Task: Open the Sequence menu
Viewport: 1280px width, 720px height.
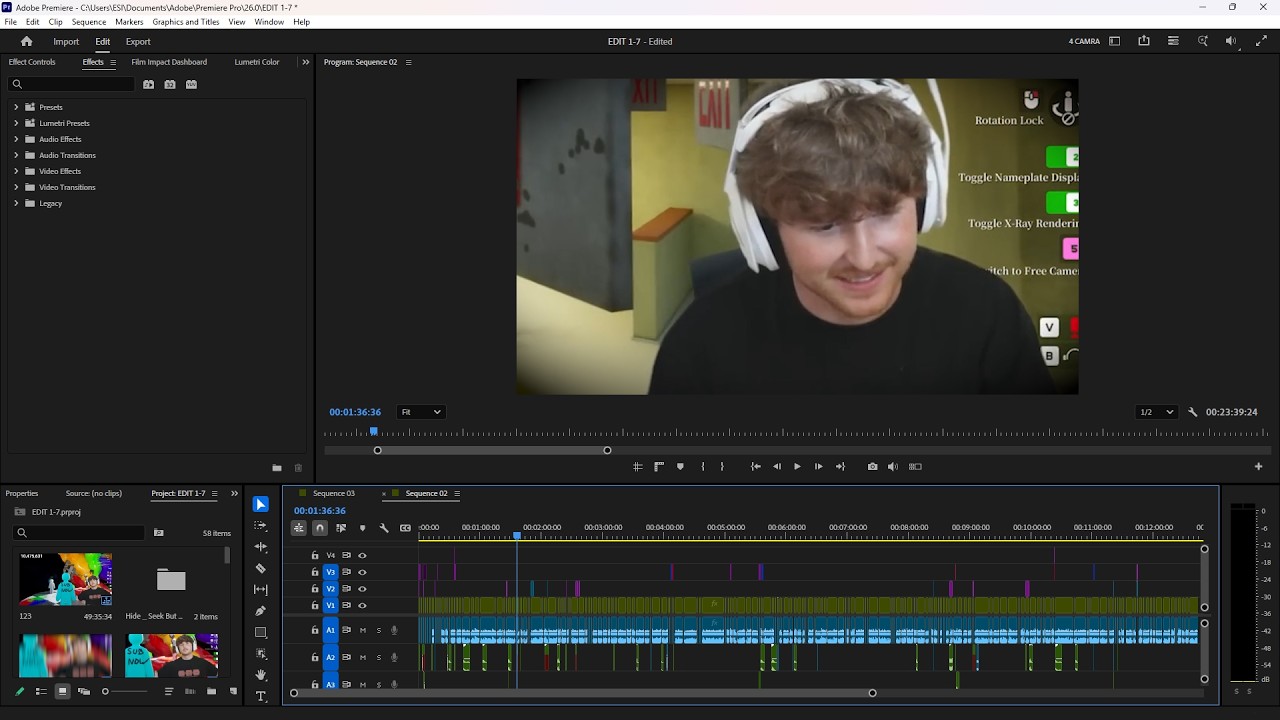Action: (89, 22)
